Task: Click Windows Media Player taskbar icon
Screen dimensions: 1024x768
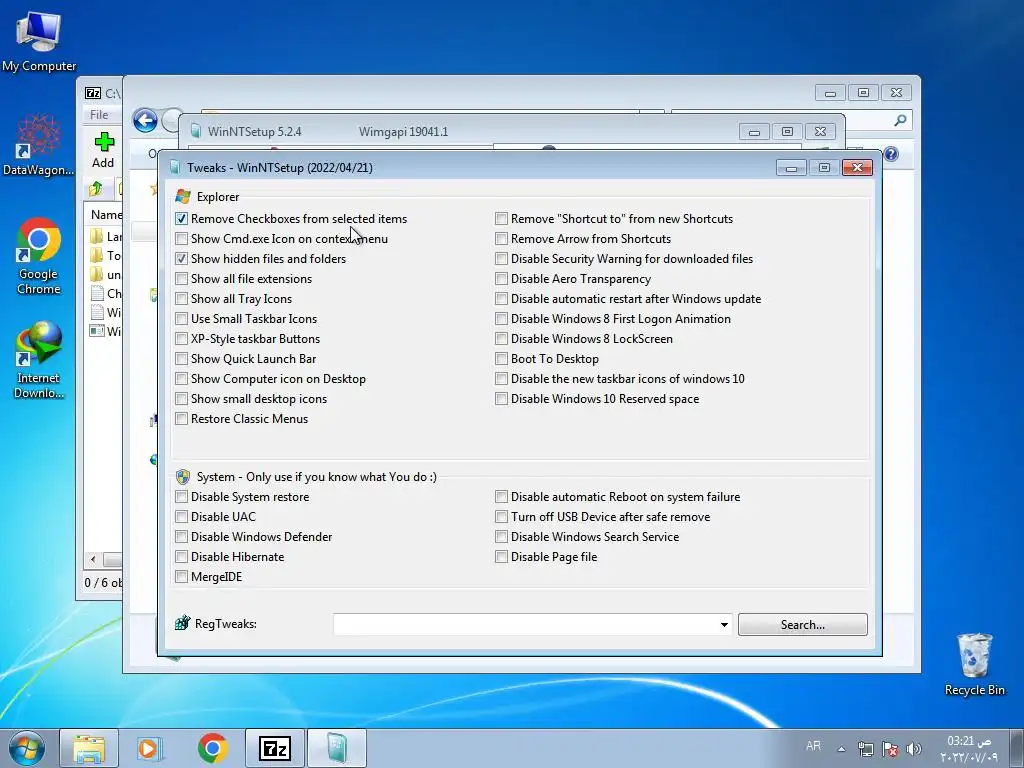Action: pos(150,748)
